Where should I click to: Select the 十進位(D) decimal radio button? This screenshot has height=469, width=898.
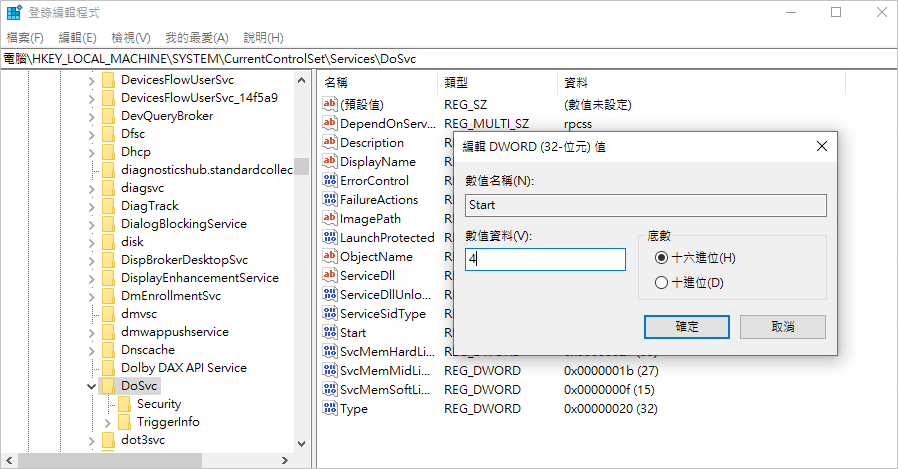661,282
